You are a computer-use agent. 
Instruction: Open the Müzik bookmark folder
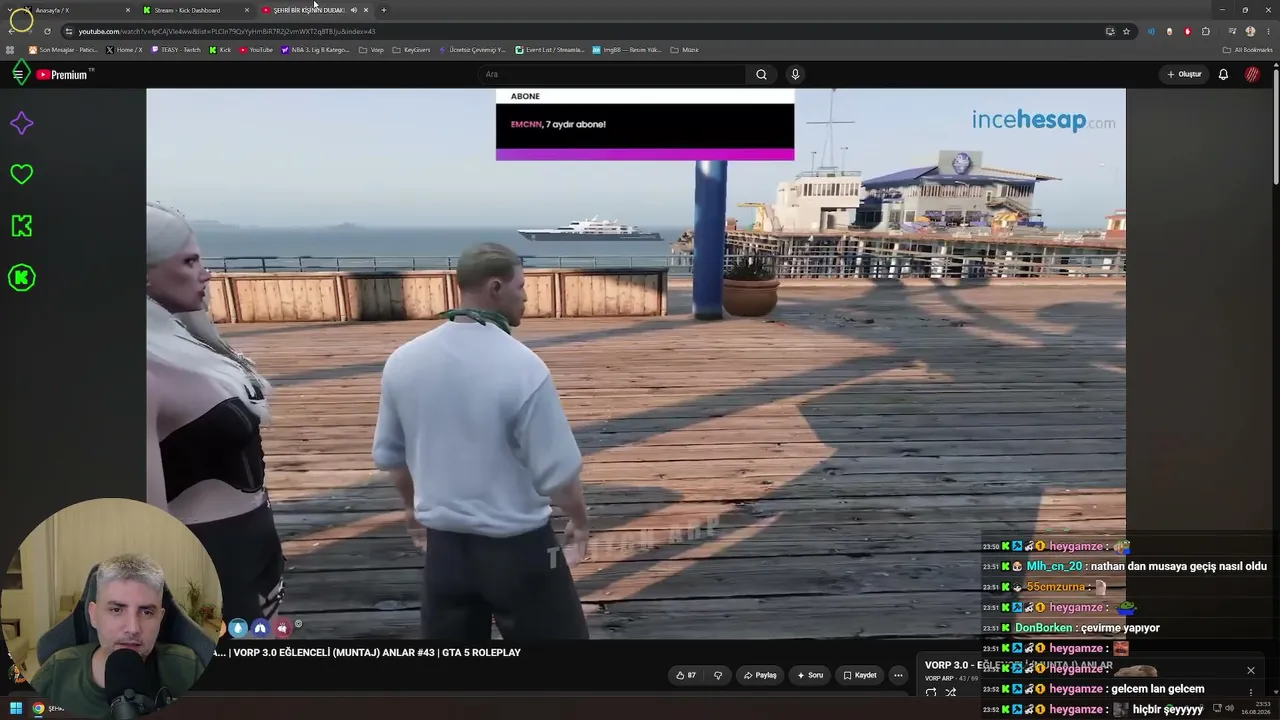685,50
